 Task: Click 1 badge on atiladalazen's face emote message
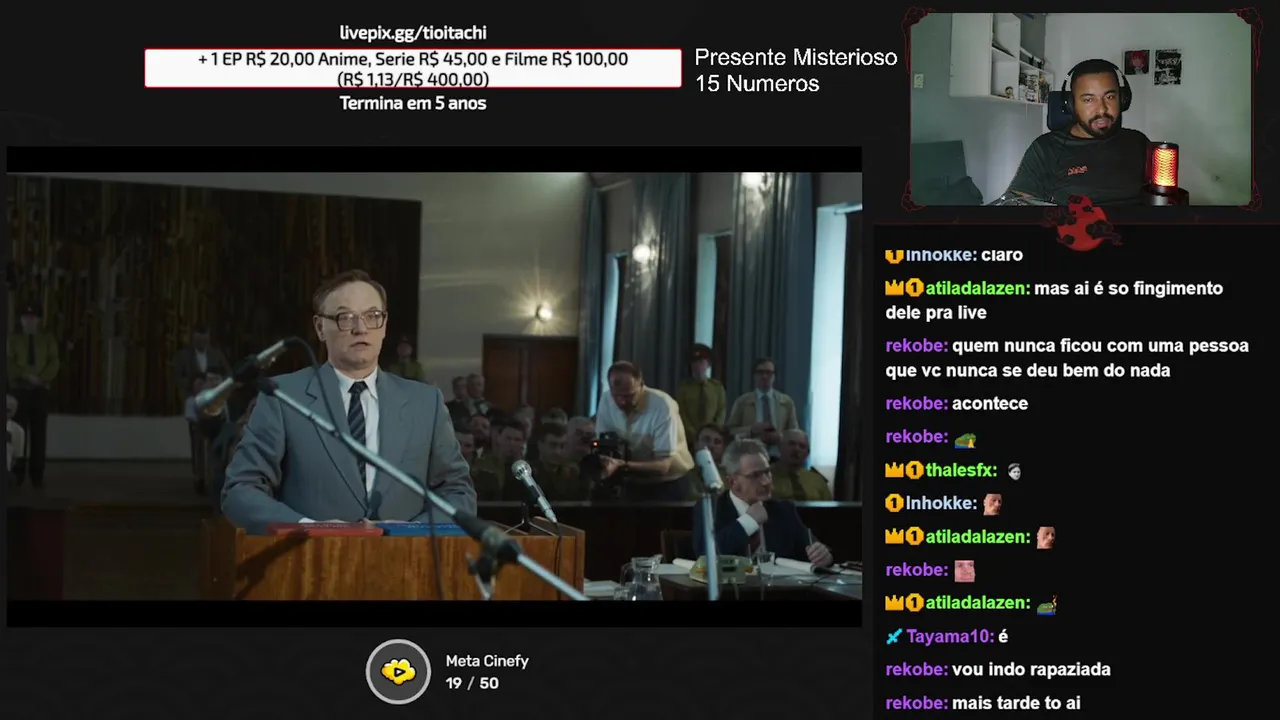click(914, 537)
